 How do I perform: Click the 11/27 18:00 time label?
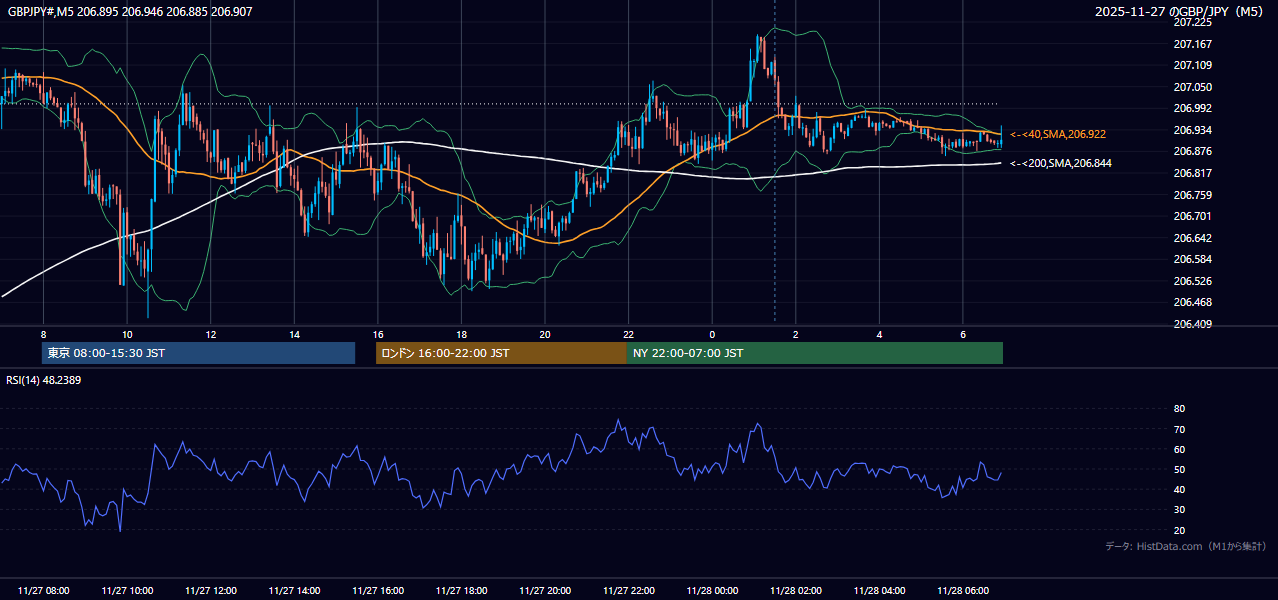click(461, 591)
